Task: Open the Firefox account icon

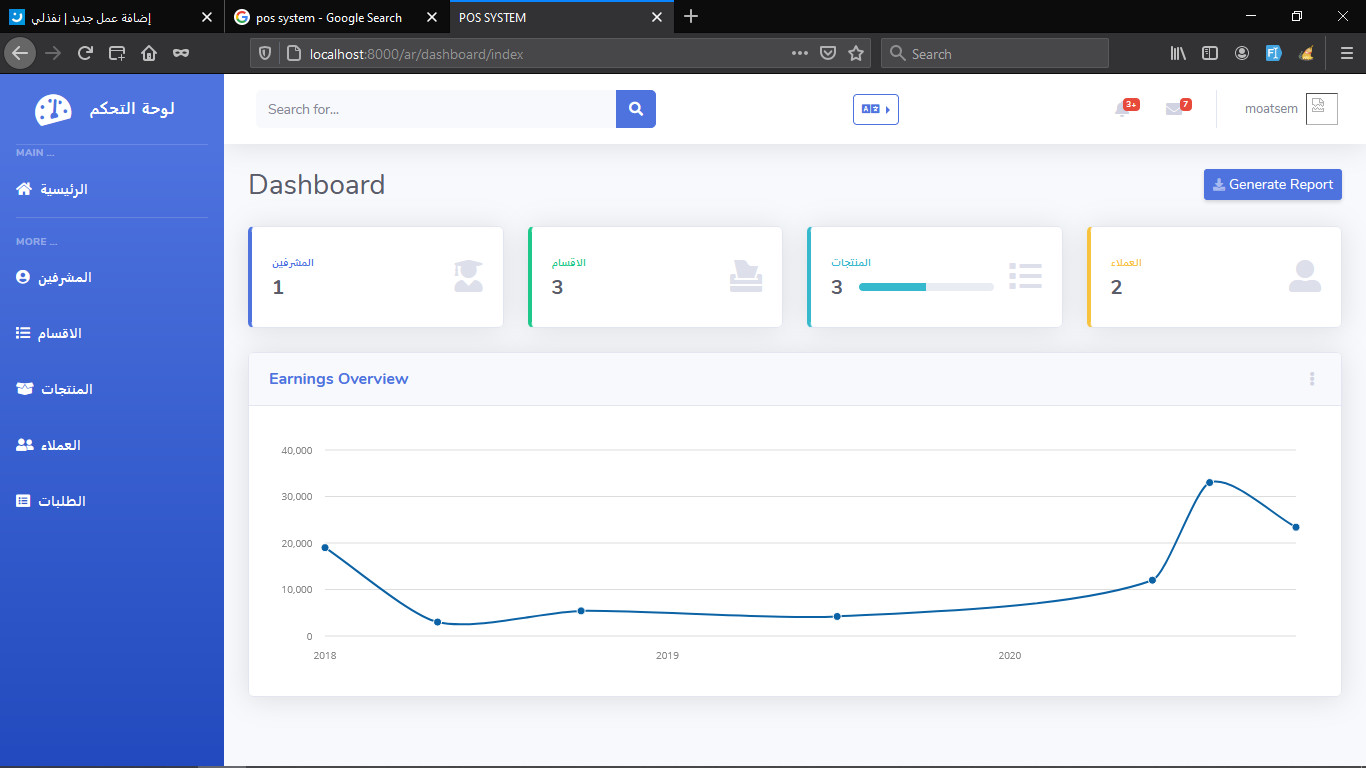Action: pyautogui.click(x=1242, y=53)
